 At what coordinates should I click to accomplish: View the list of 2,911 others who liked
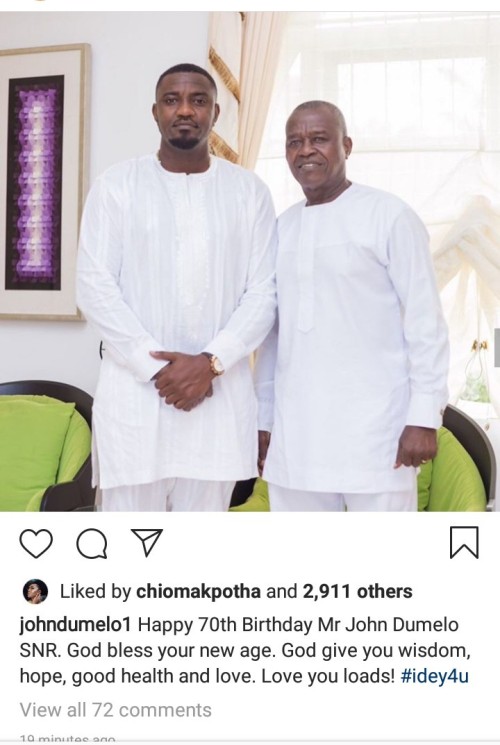tap(357, 591)
